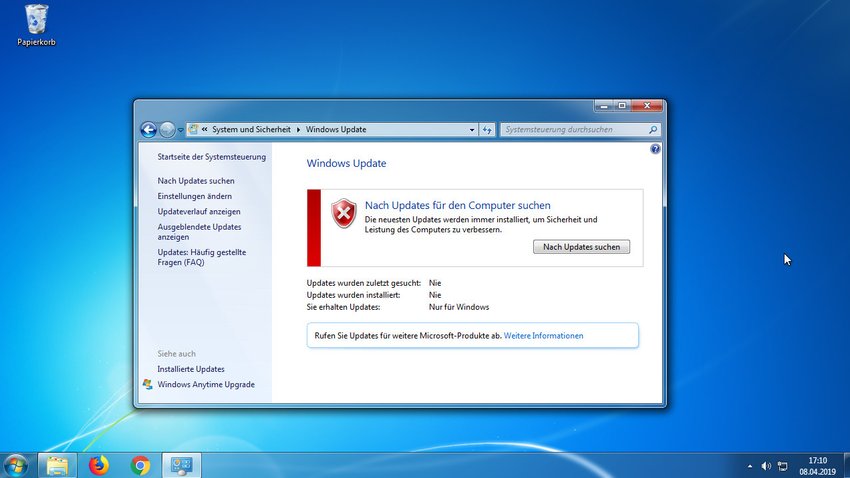Screen dimensions: 850x478
Task: Close the Windows Update window
Action: point(647,106)
